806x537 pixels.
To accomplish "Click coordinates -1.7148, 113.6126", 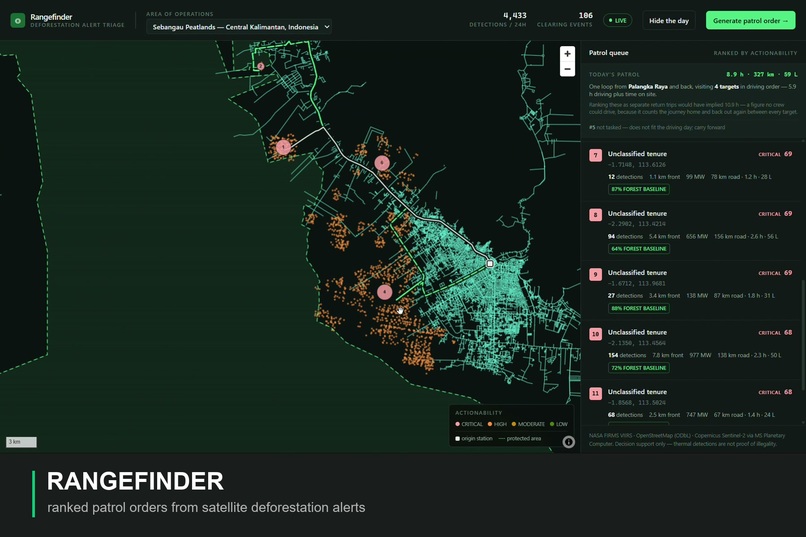I will click(636, 165).
